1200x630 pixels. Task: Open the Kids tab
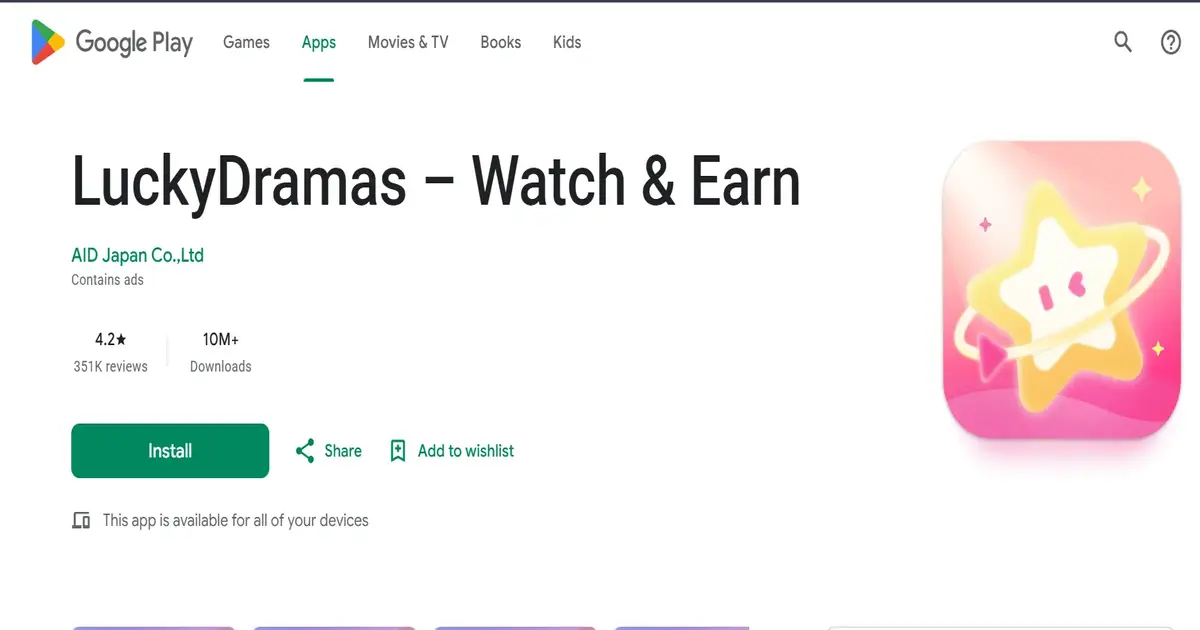click(567, 42)
